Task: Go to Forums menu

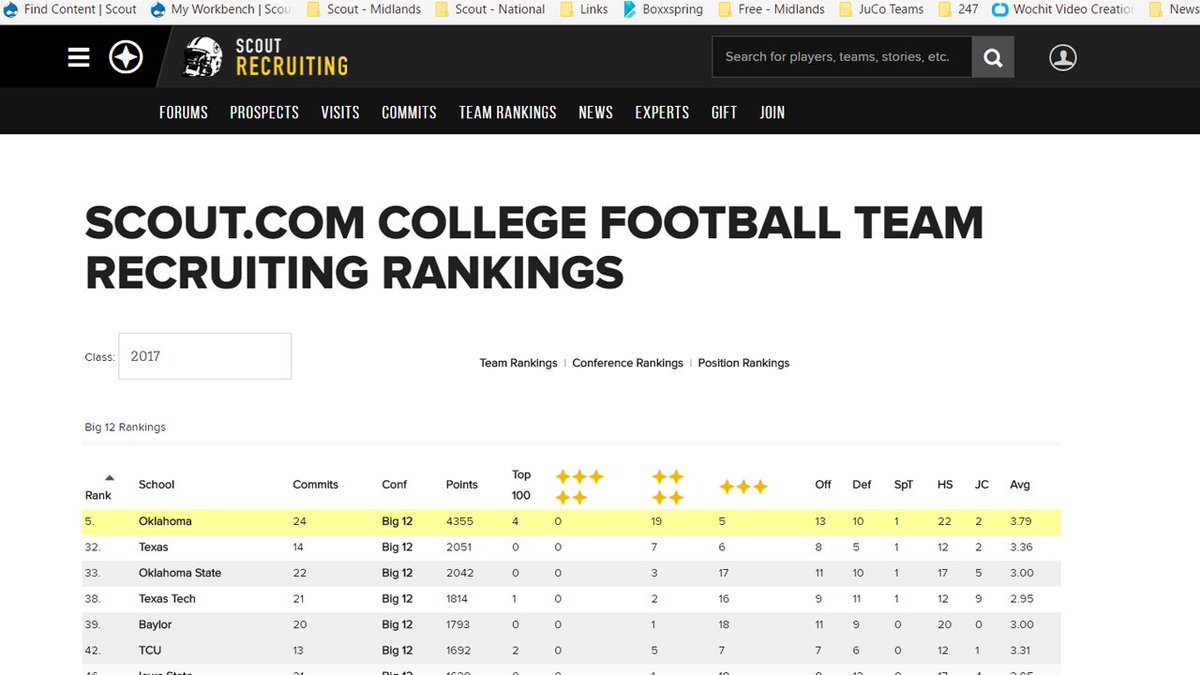Action: click(184, 112)
